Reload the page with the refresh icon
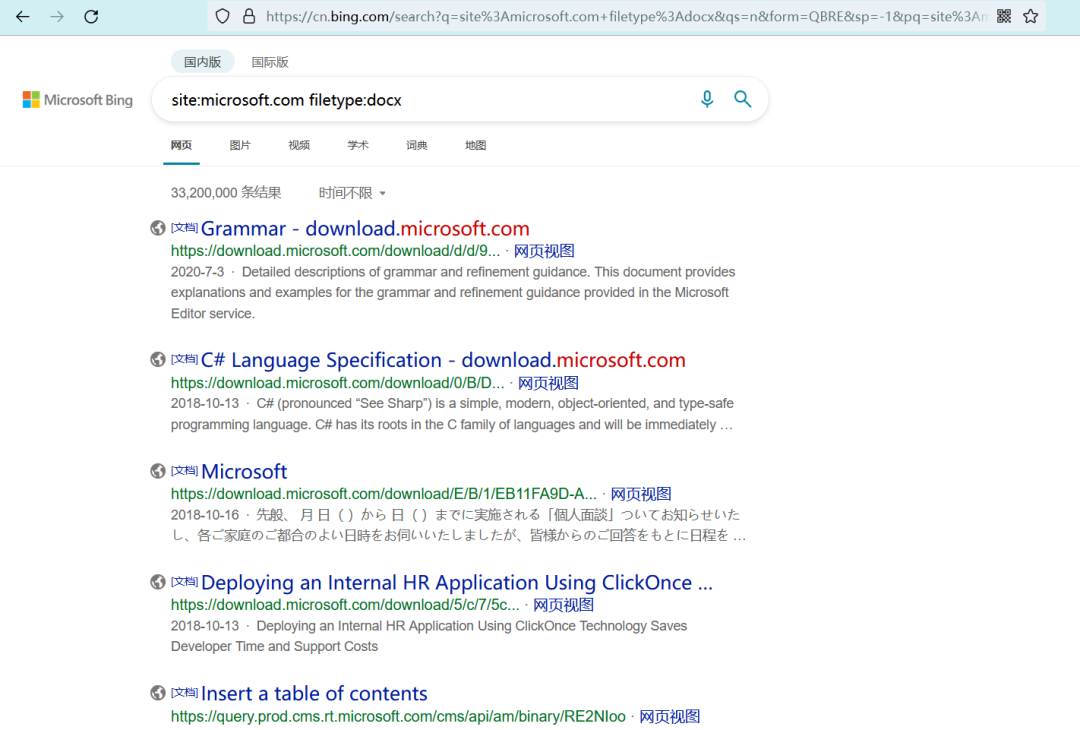 coord(91,17)
